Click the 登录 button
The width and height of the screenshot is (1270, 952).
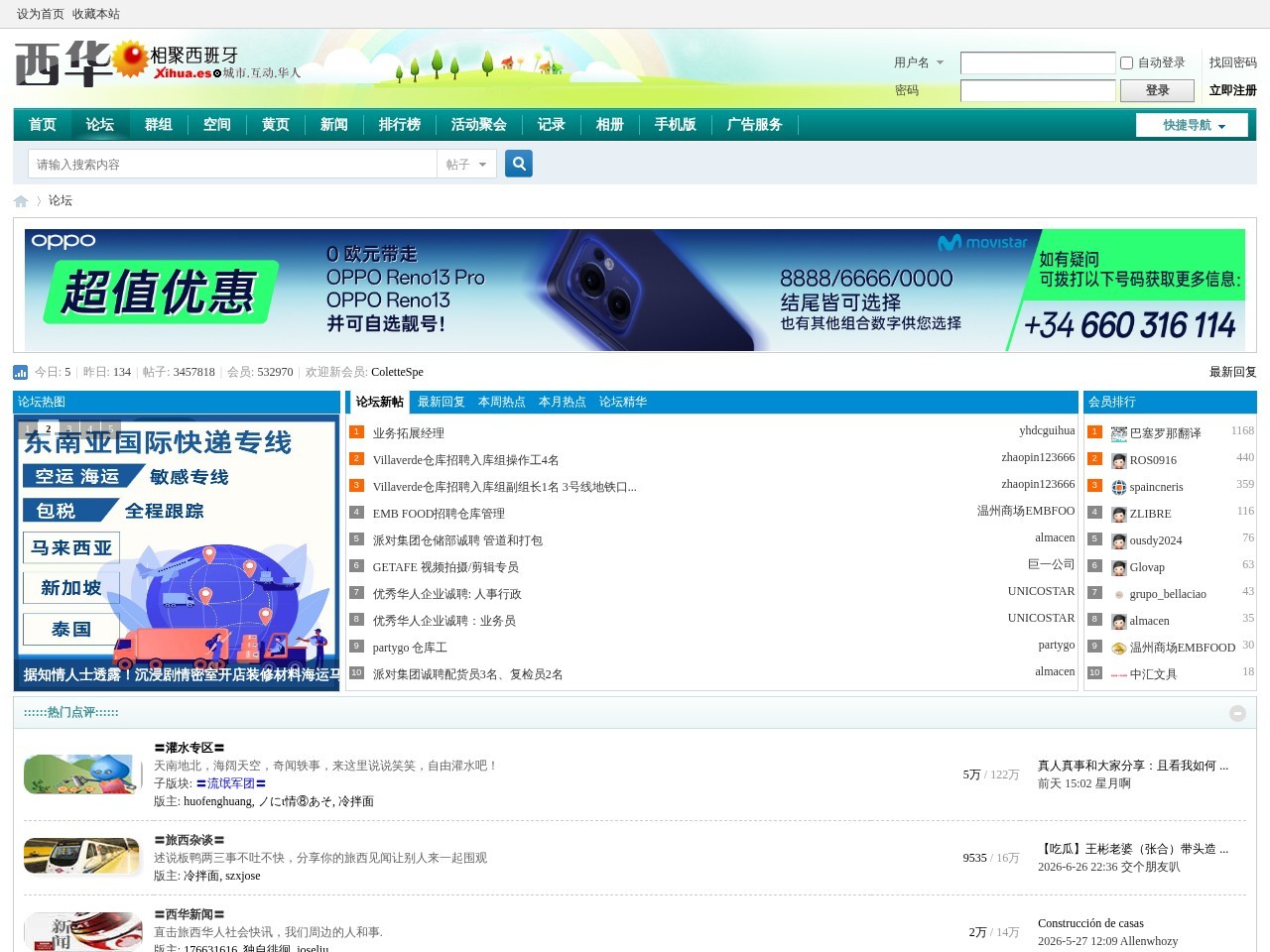(1157, 90)
